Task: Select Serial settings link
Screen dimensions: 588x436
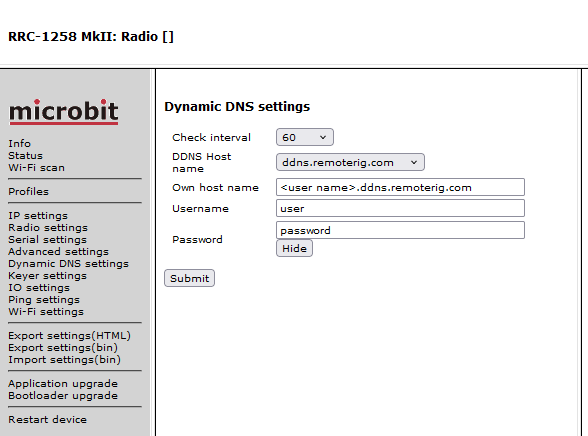Action: pyautogui.click(x=47, y=240)
